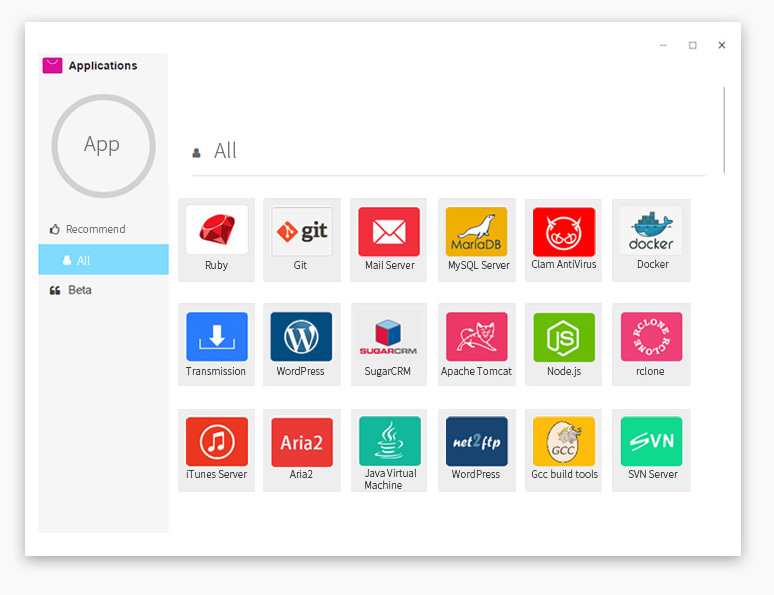Open the SVN Server green icon
Screen dimensions: 774x595
point(651,441)
